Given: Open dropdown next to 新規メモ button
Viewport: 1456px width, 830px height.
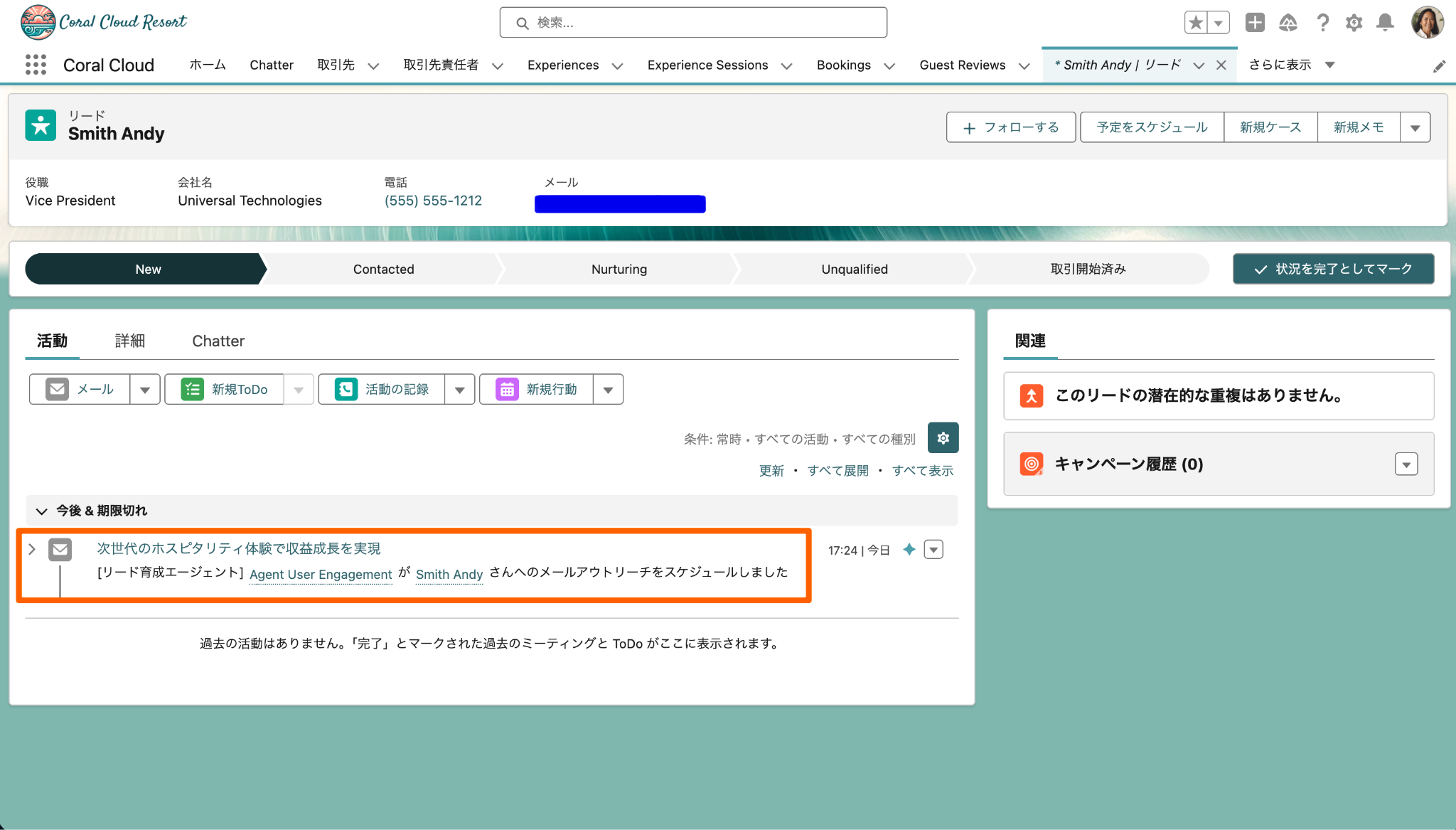Looking at the screenshot, I should (1415, 127).
